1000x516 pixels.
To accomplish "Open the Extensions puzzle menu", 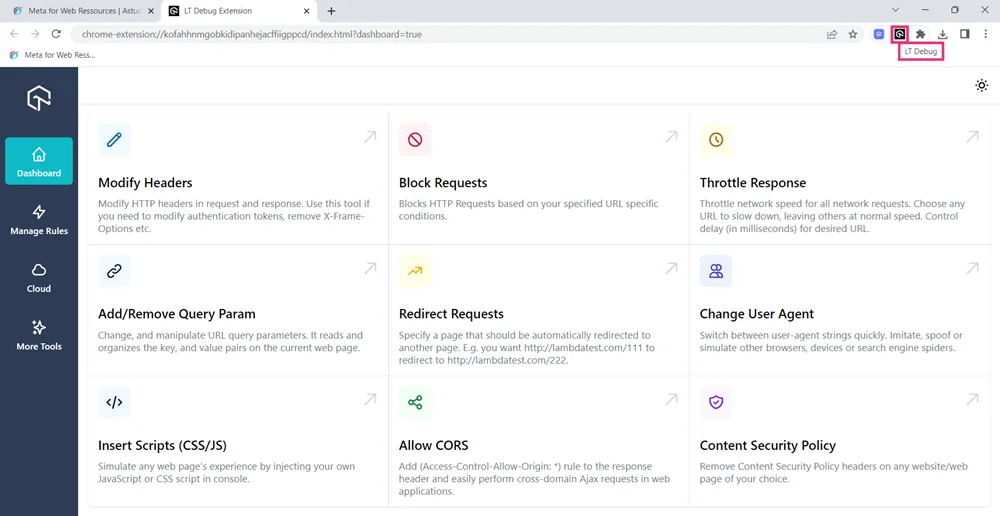I will point(920,34).
